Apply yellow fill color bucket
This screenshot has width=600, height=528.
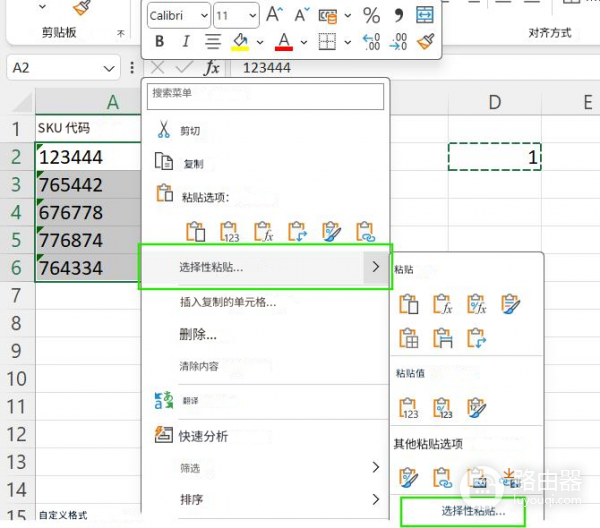pos(240,41)
